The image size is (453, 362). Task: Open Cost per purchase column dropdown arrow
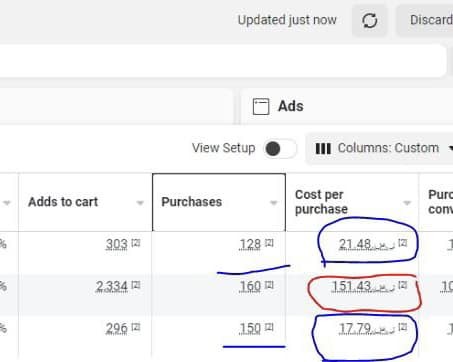click(407, 203)
